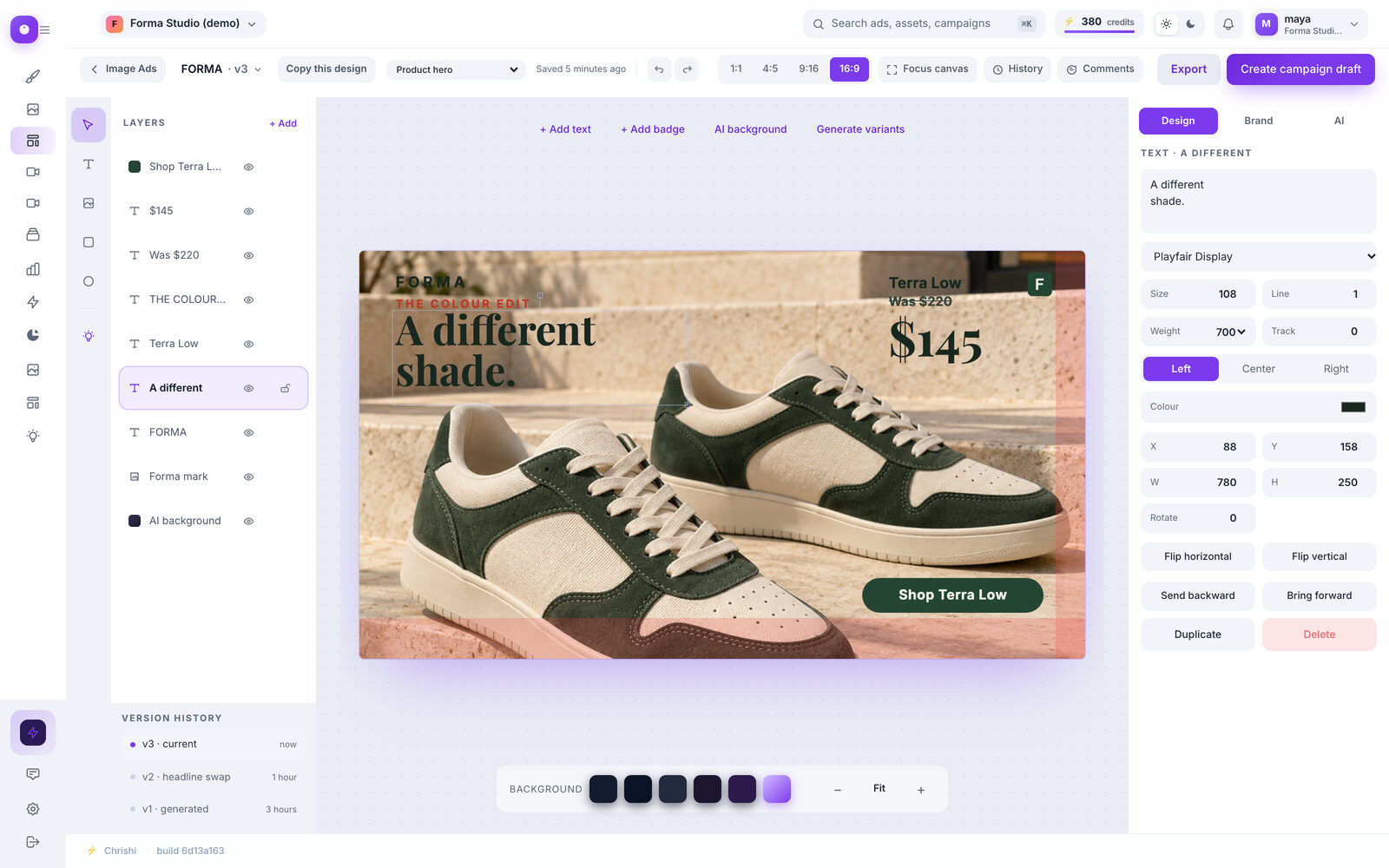Open the Weight 700 dropdown
Screen dimensions: 1389x868
tap(1230, 332)
